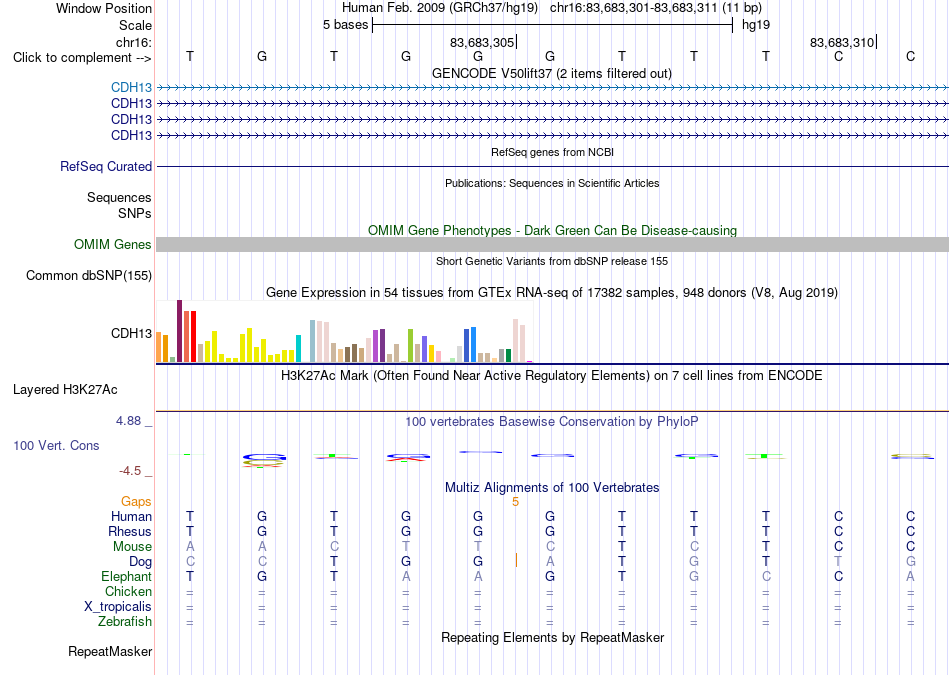Click the CDH13 label beside GTEx bar chart

[x=131, y=333]
